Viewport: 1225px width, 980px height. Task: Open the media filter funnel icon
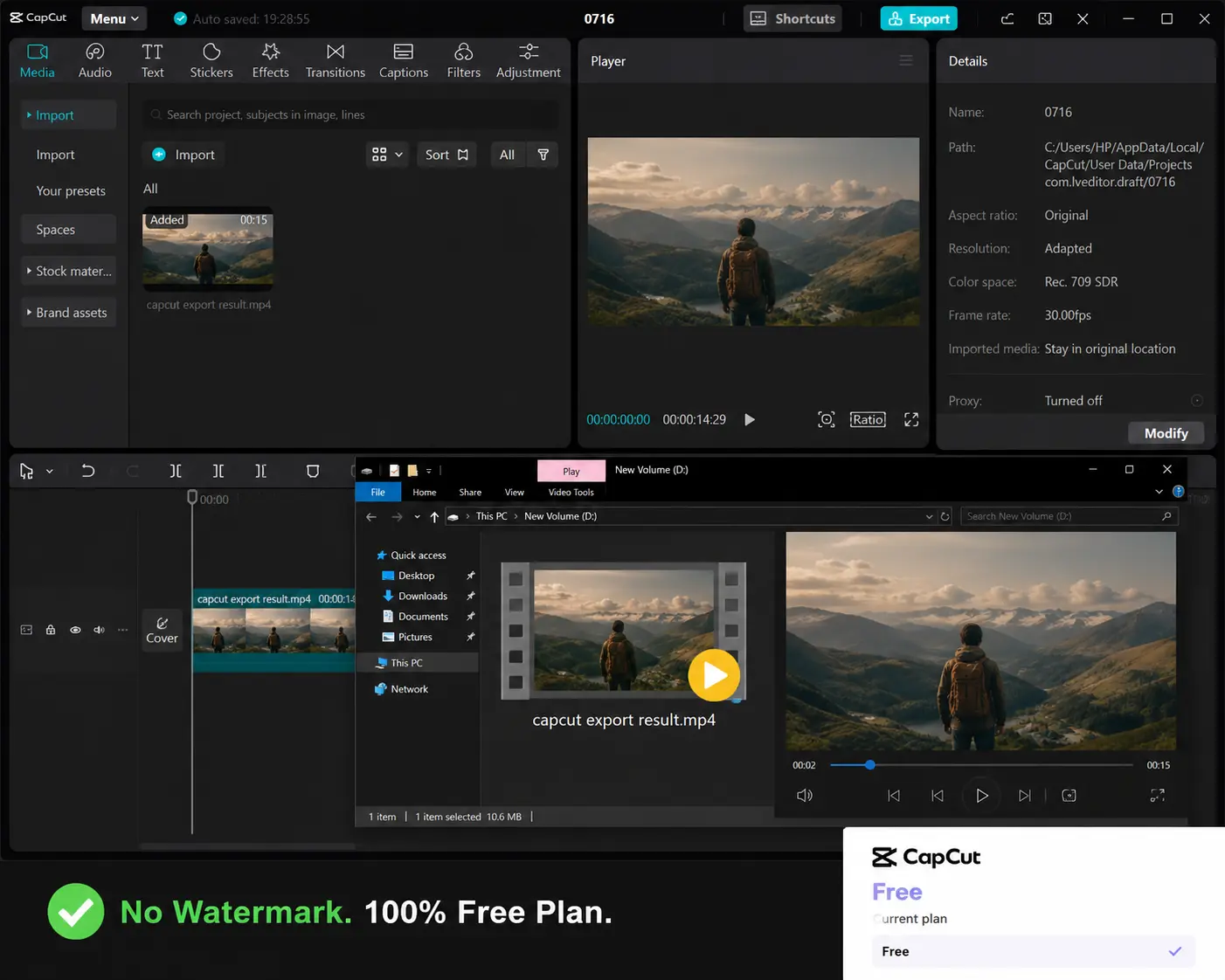pyautogui.click(x=543, y=155)
